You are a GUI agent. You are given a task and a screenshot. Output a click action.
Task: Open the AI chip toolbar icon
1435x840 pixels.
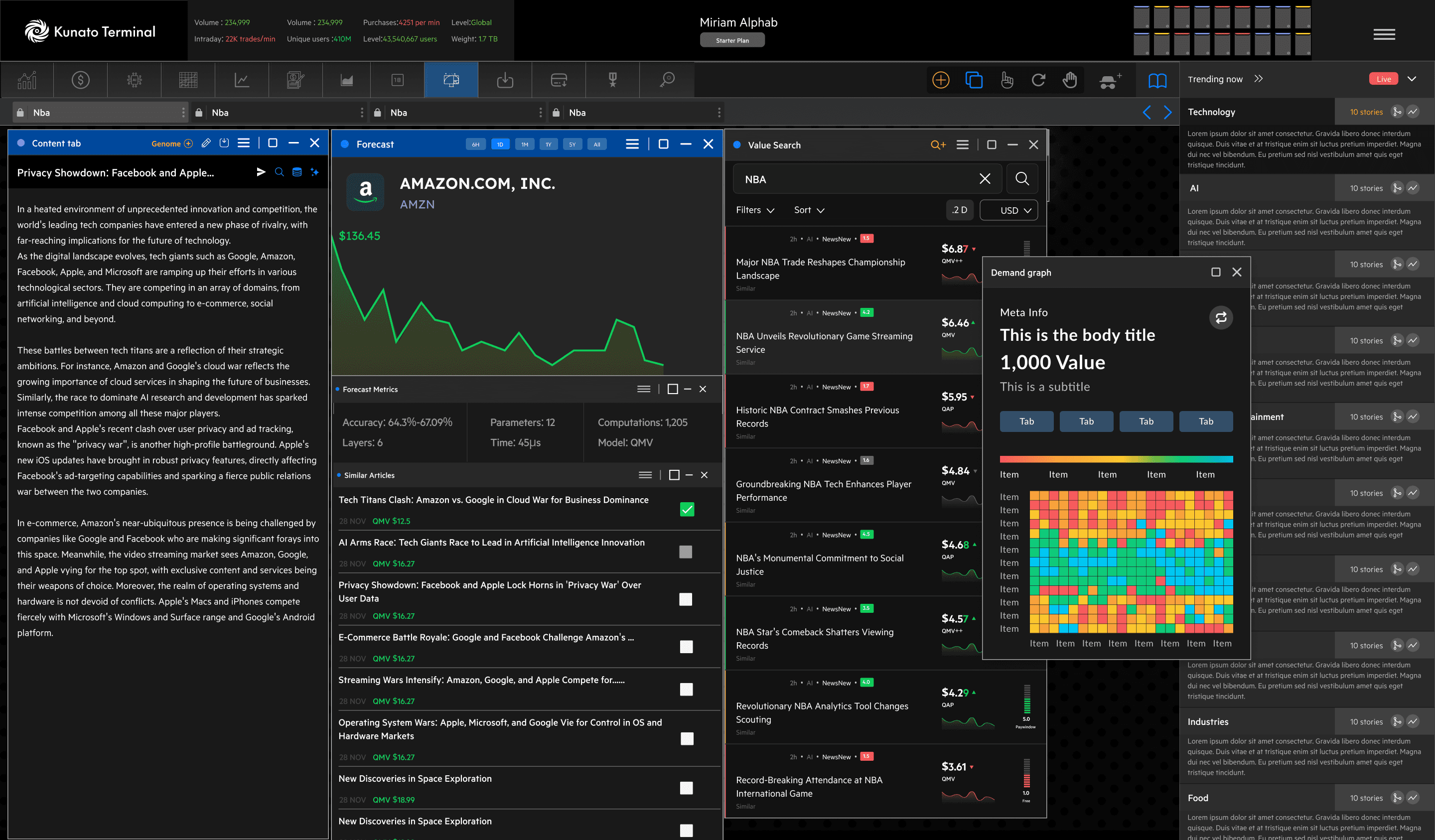tap(135, 80)
